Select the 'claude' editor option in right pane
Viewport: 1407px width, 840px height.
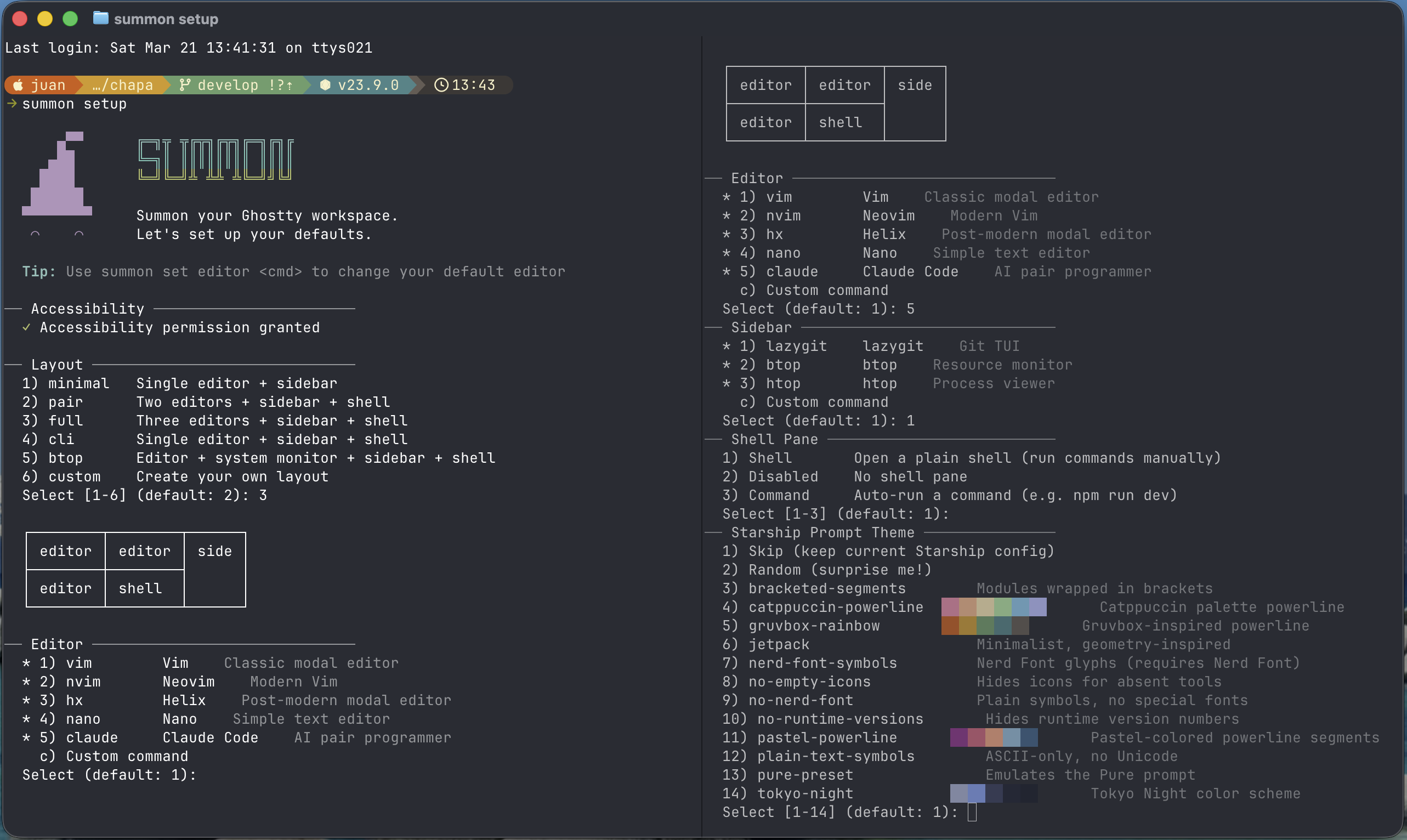pos(791,272)
